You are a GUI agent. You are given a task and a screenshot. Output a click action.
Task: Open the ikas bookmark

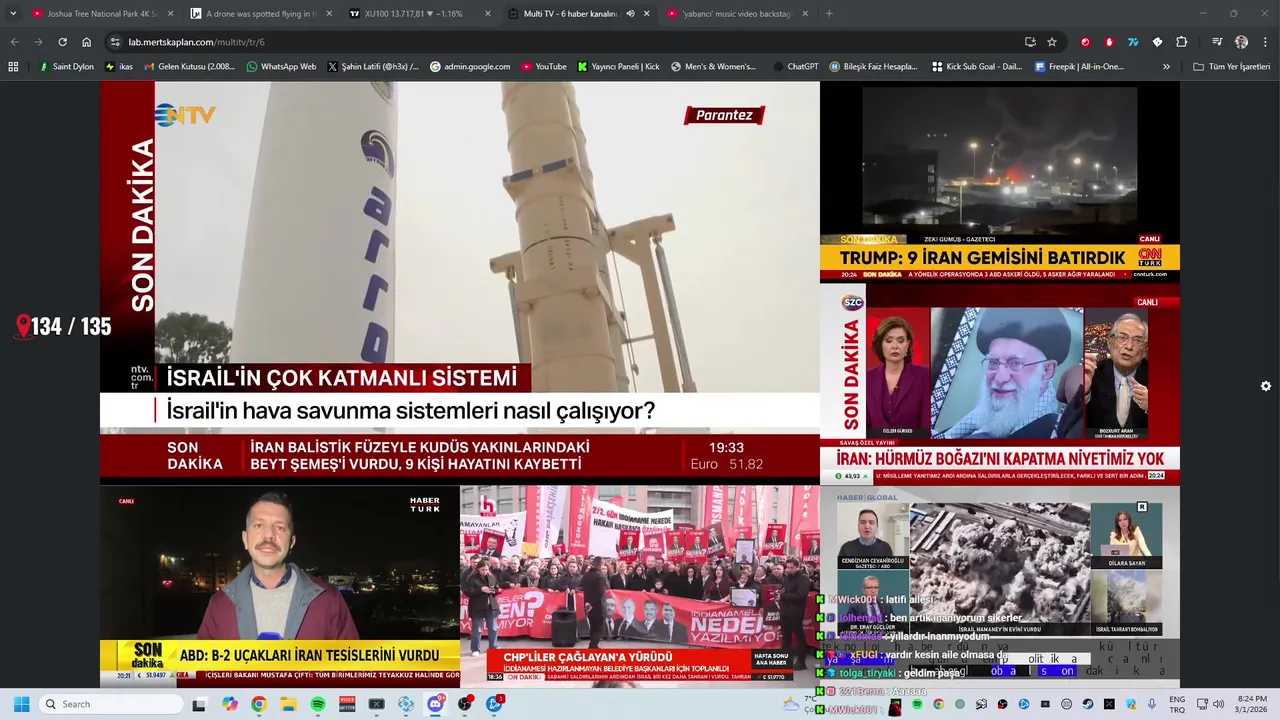pos(118,67)
